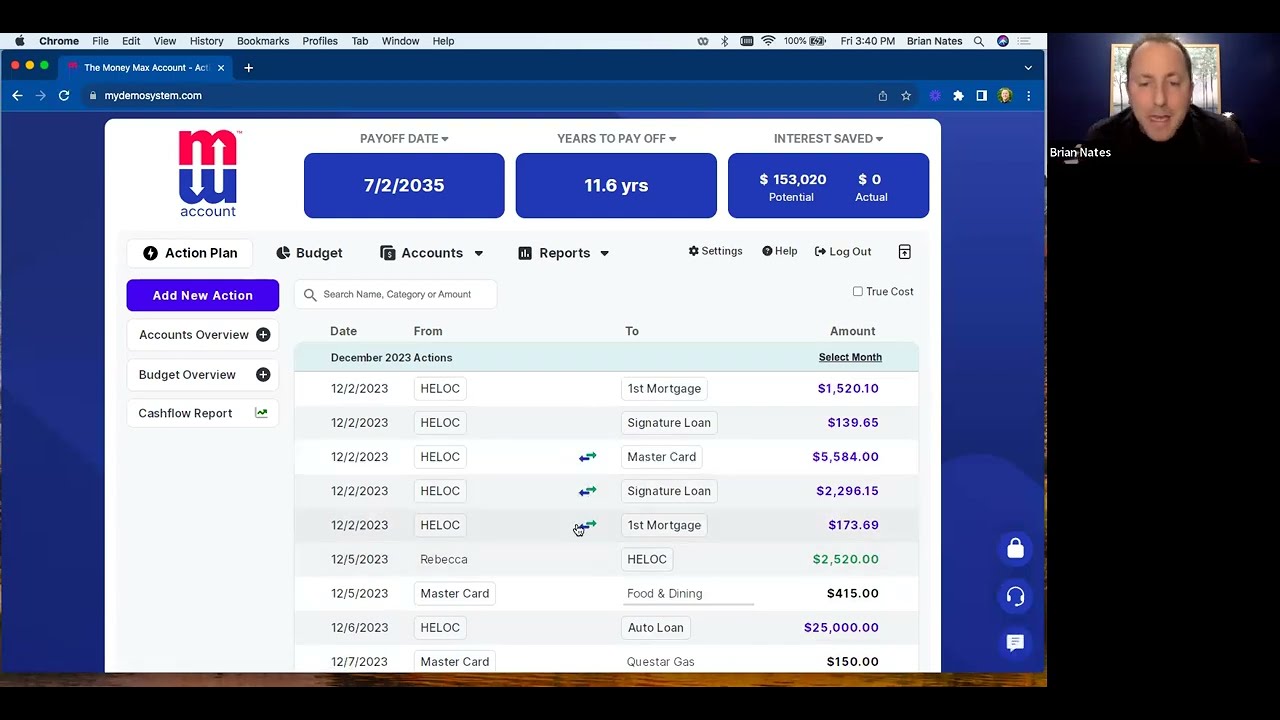Click the Rebecca entry on 12/5/2023
The image size is (1280, 720).
pyautogui.click(x=444, y=559)
